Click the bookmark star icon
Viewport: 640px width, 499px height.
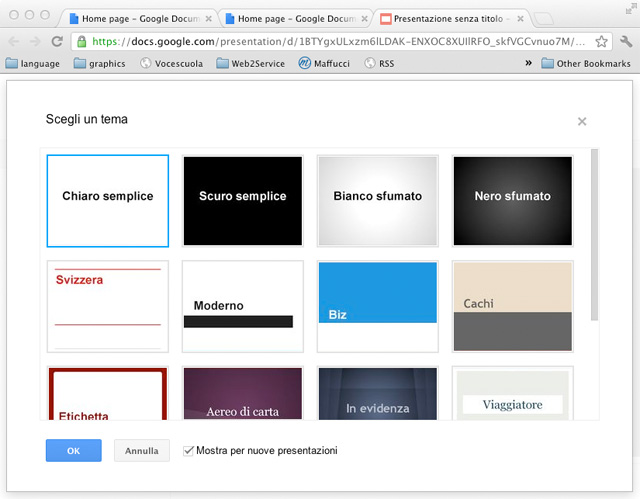click(x=601, y=41)
